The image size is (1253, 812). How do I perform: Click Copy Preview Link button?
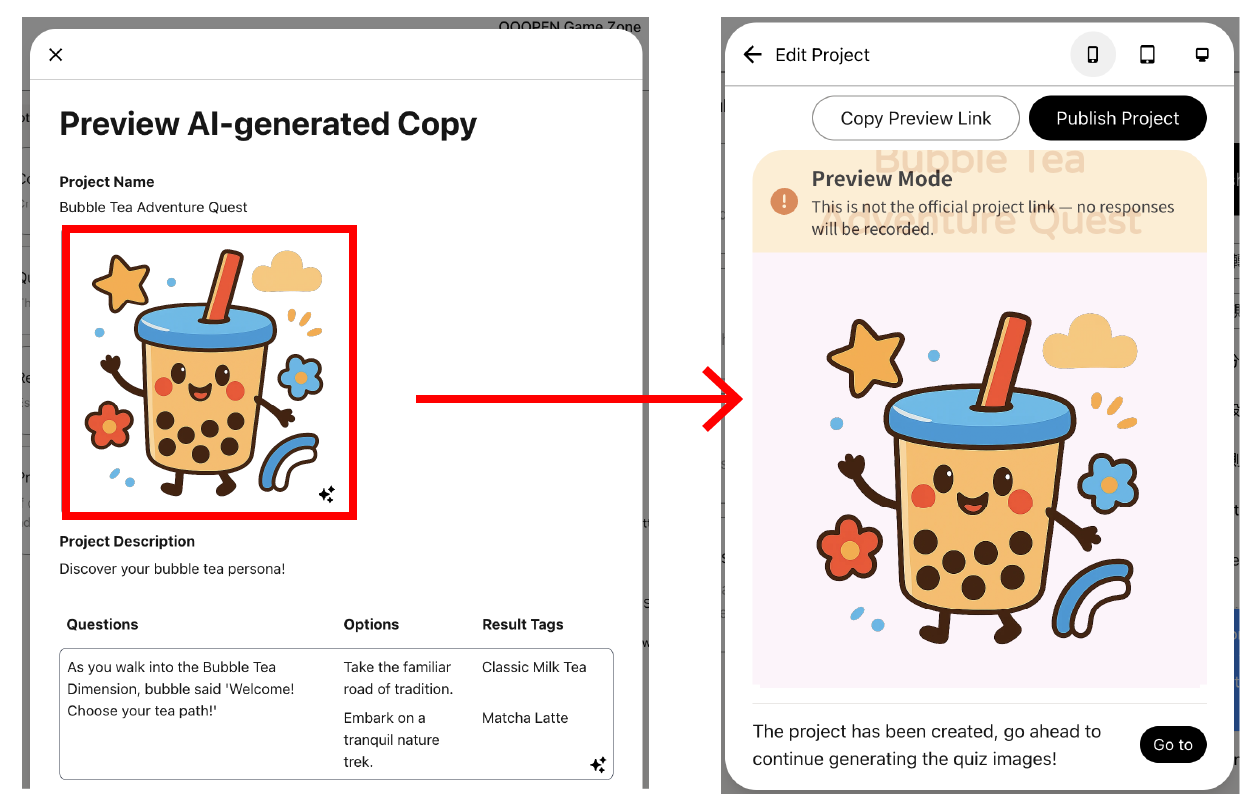pos(916,118)
